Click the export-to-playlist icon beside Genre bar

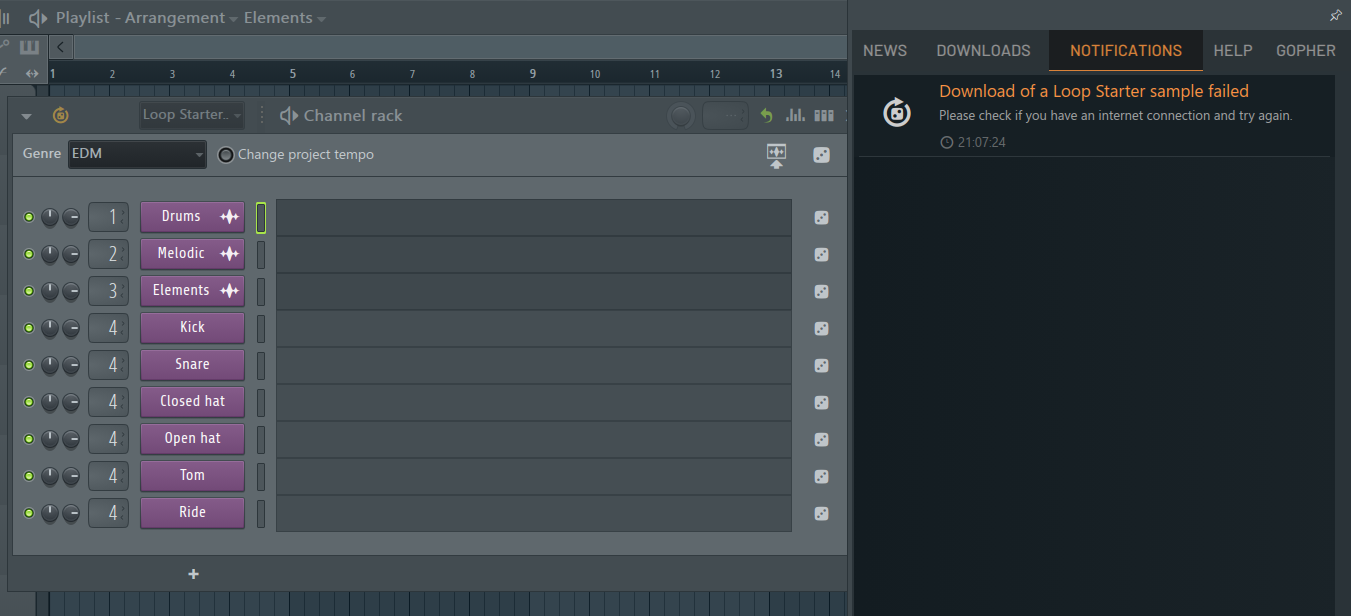[777, 156]
